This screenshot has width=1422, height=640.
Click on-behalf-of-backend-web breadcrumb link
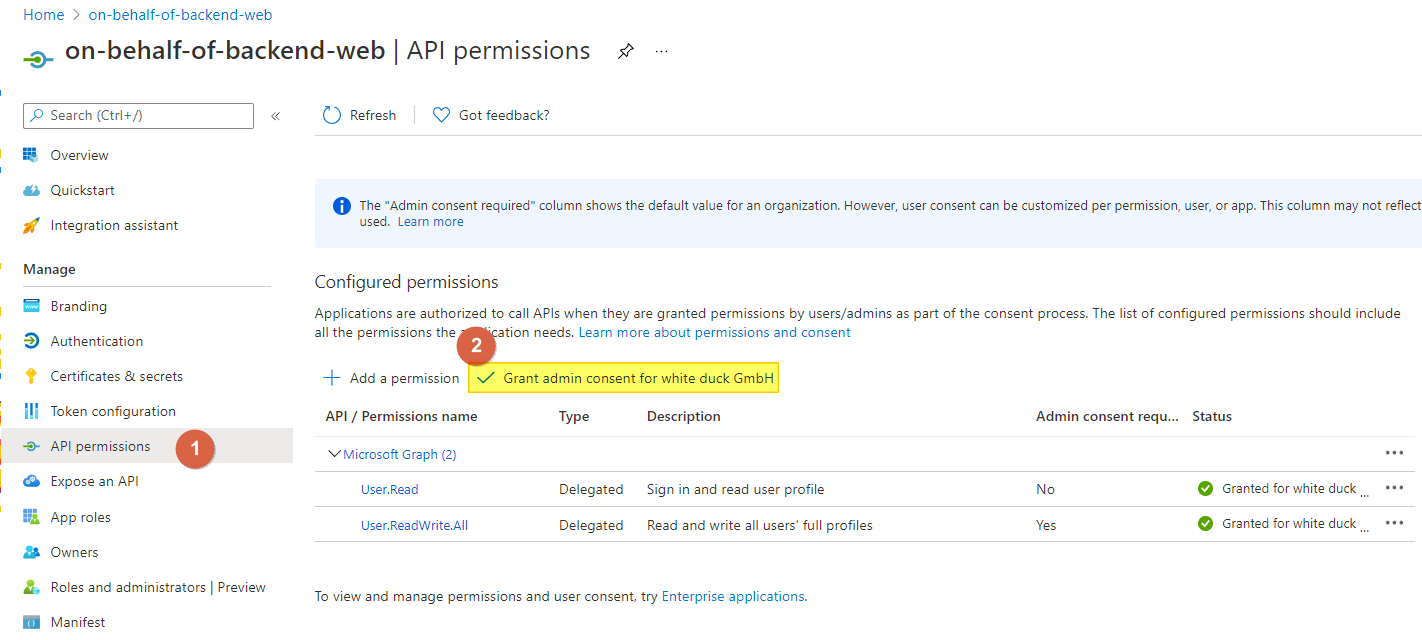(x=180, y=15)
